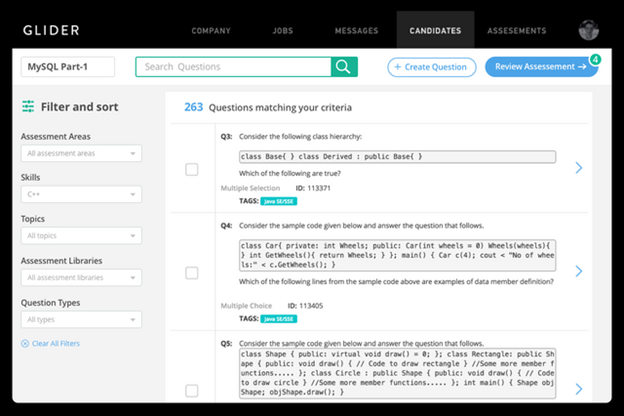Tick the checkbox for question Q4
This screenshot has width=624, height=416.
[x=191, y=273]
